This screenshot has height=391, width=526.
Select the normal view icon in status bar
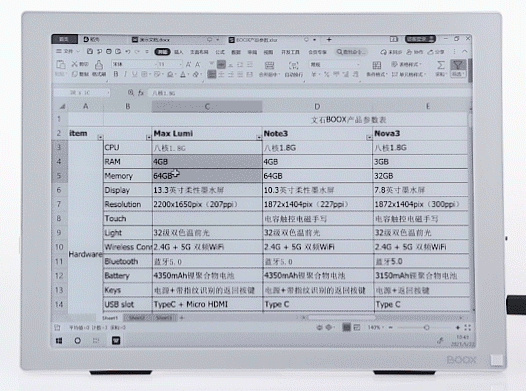click(347, 327)
